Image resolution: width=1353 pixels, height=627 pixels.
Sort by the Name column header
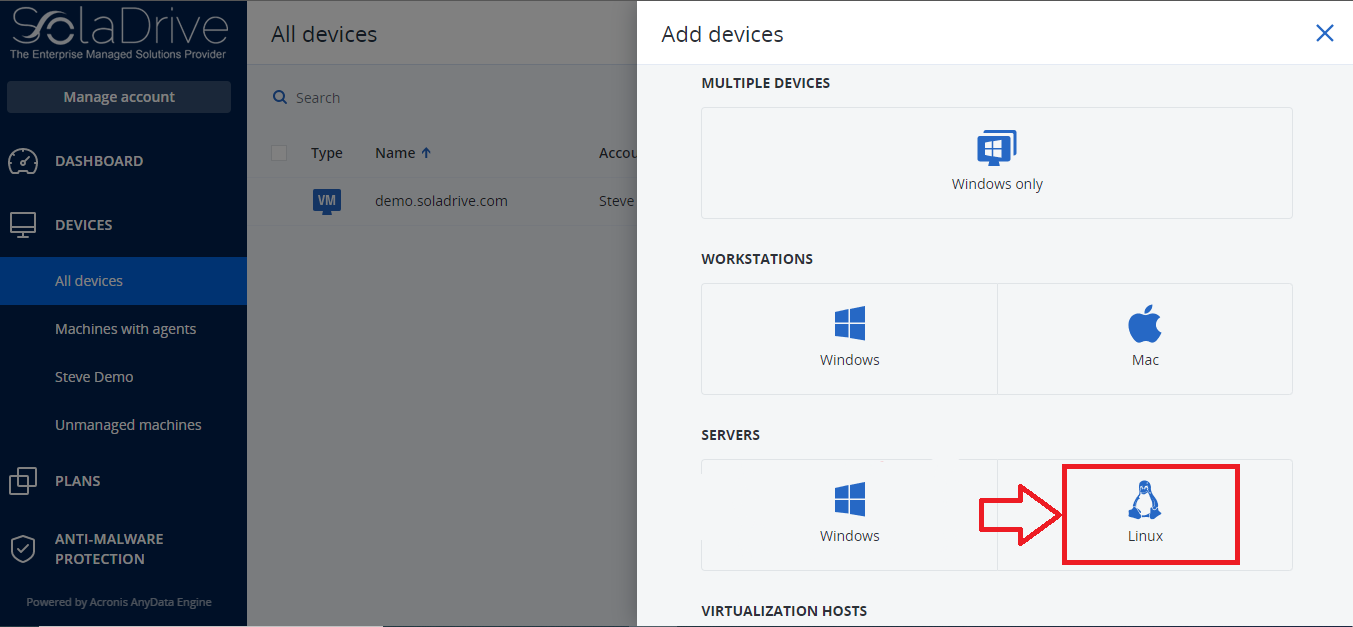395,153
